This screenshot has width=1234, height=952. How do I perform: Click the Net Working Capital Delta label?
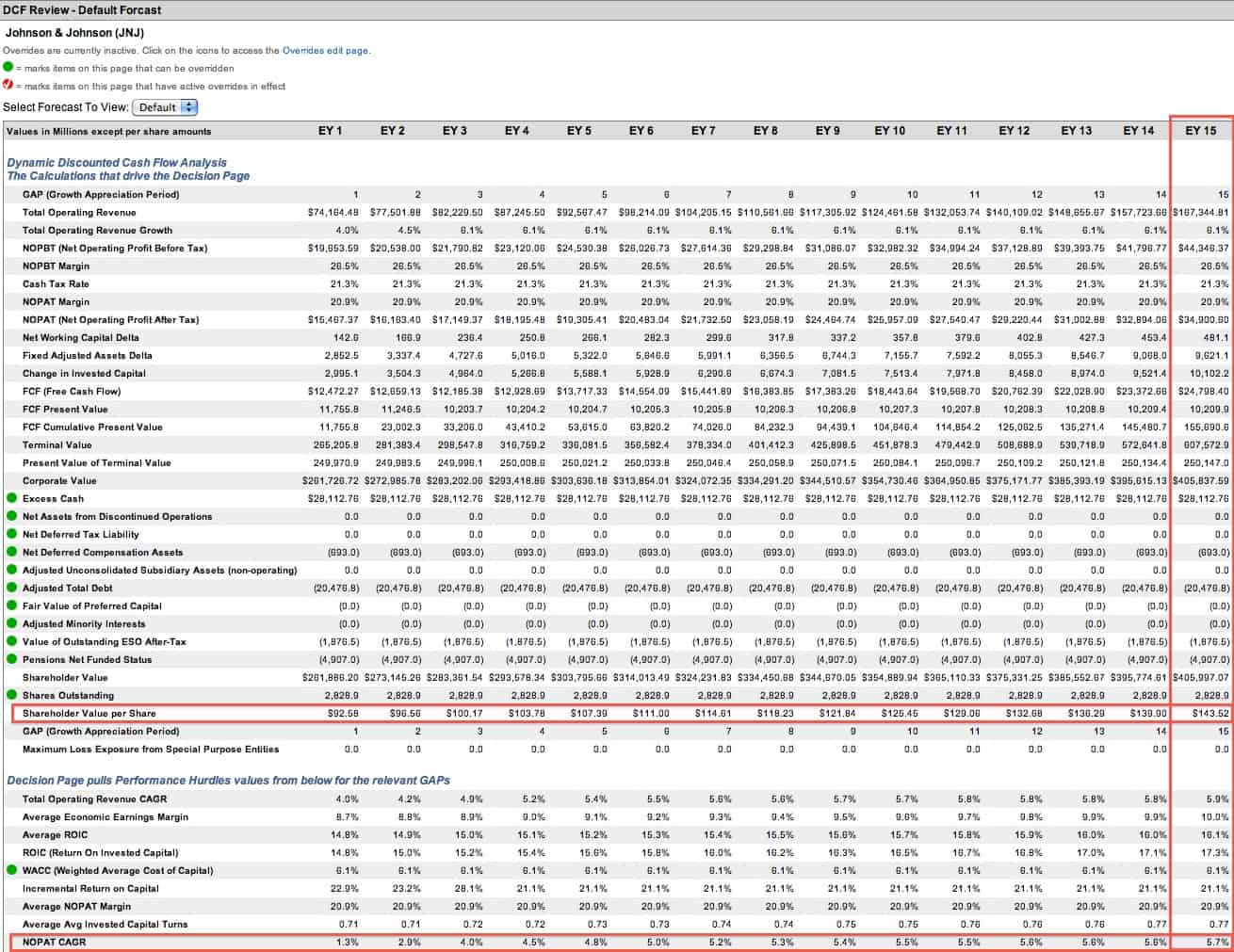80,337
